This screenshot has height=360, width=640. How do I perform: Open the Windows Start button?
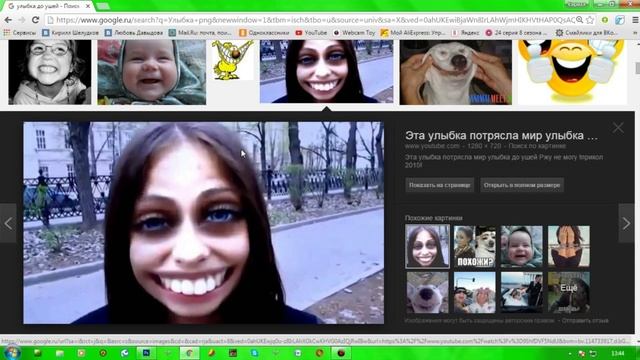pos(11,353)
